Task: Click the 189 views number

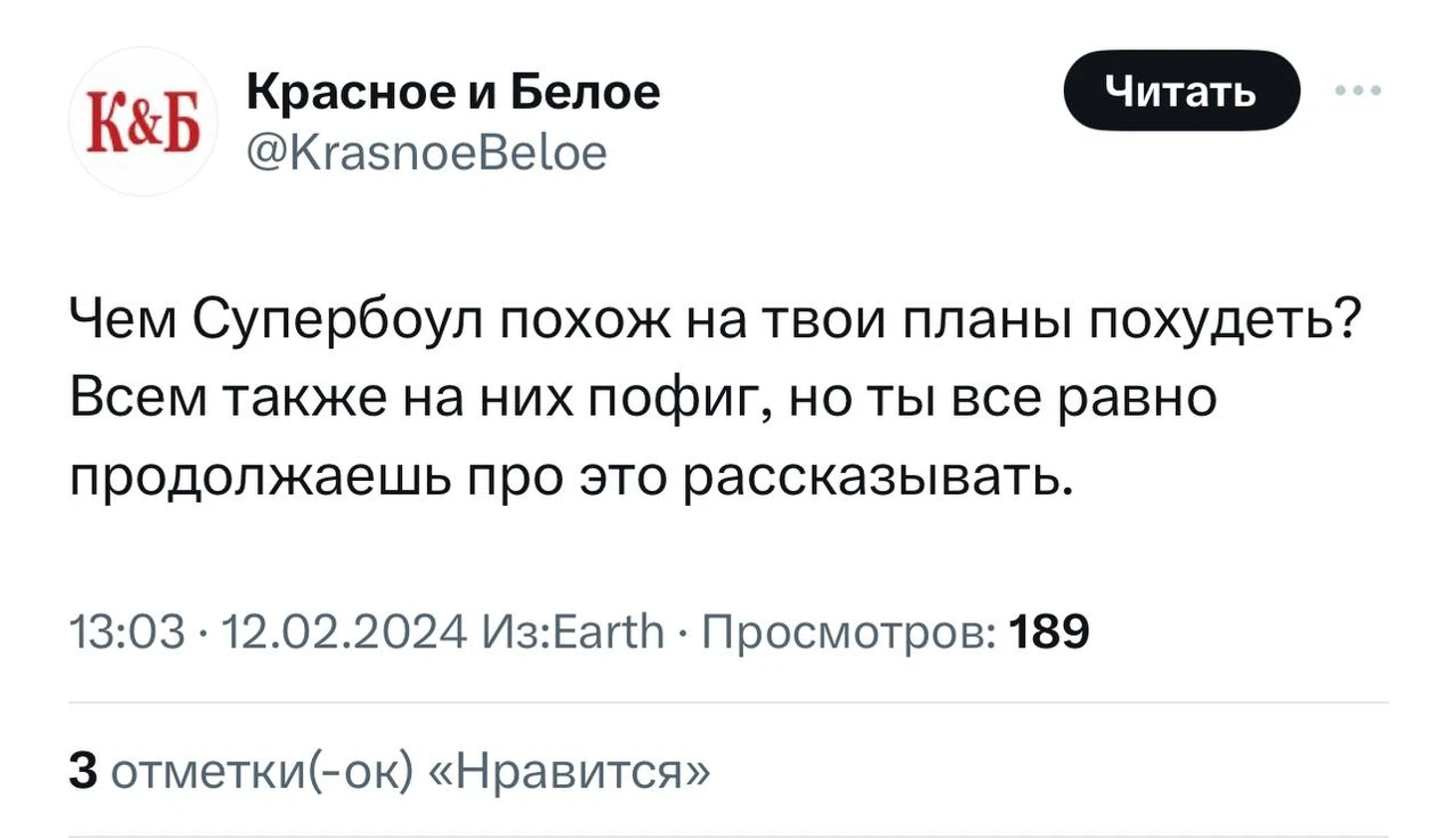Action: point(1049,632)
